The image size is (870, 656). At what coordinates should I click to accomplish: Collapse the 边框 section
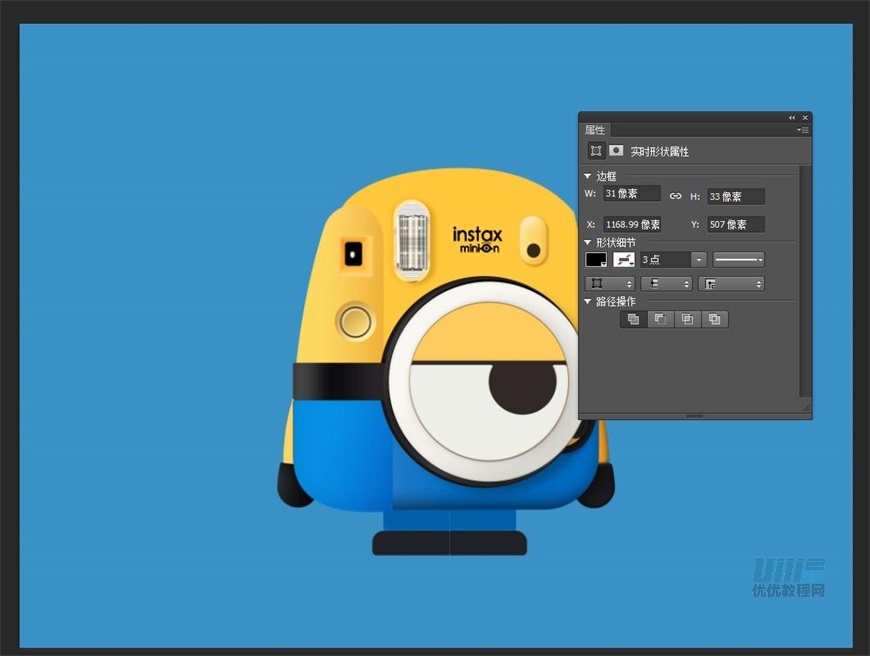click(588, 177)
